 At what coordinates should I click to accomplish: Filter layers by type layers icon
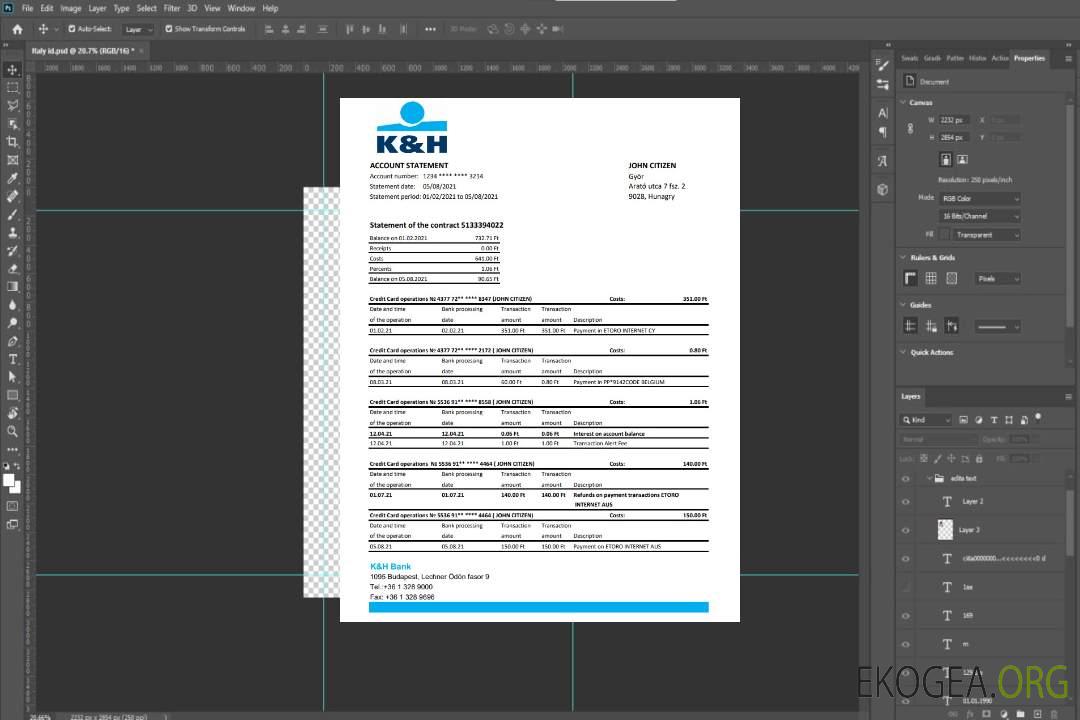click(x=994, y=420)
